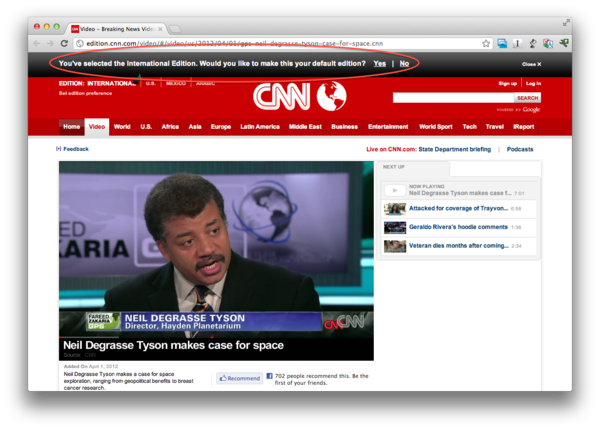
Task: Click the Log in link
Action: pyautogui.click(x=533, y=83)
